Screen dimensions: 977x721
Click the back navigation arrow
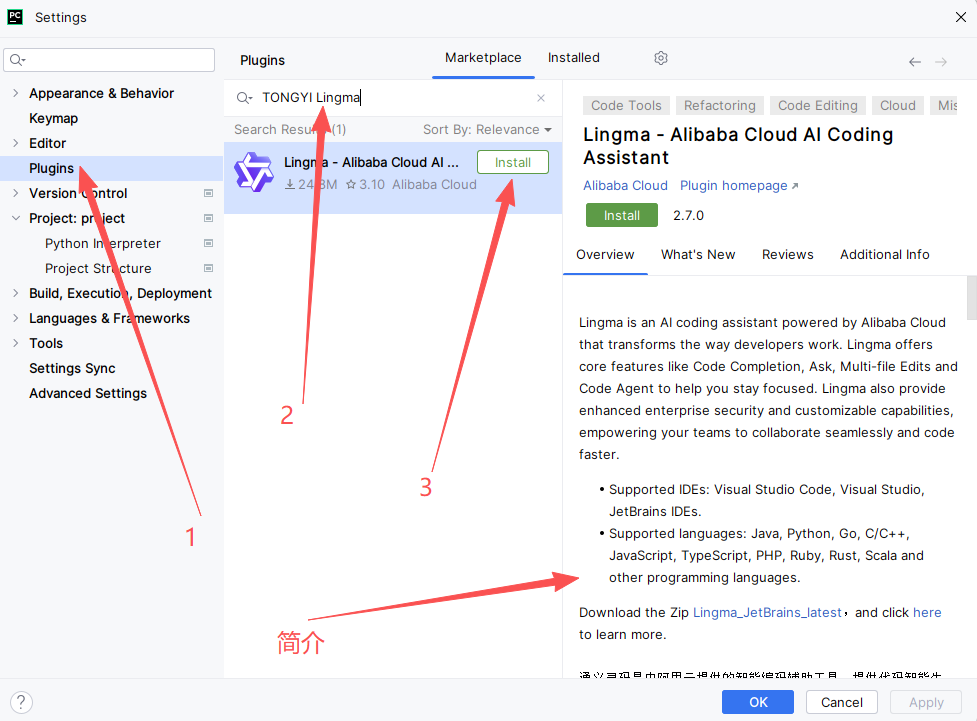[x=915, y=62]
